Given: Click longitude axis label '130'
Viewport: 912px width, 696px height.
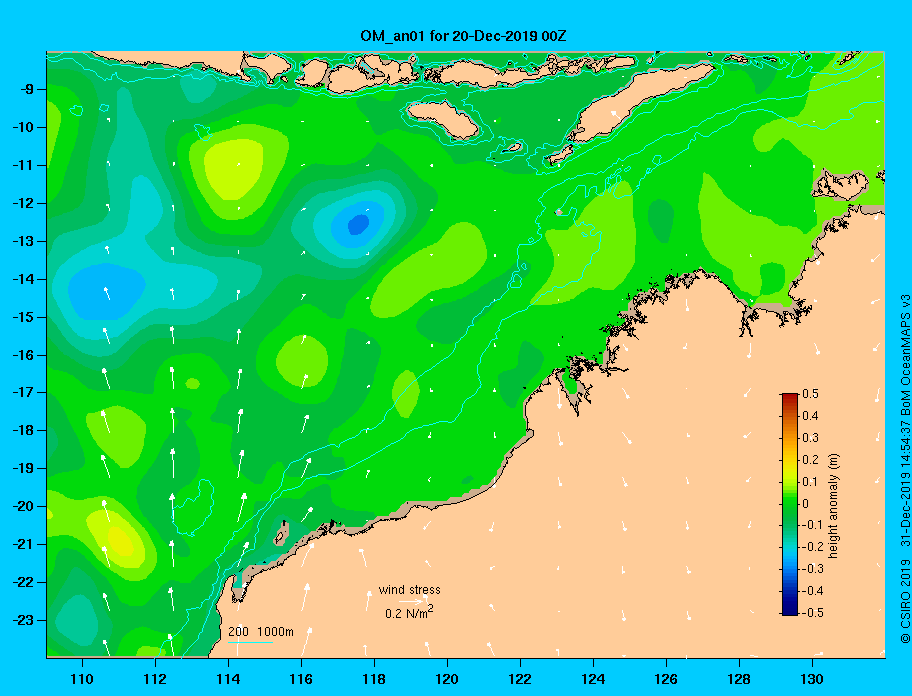Looking at the screenshot, I should click(812, 679).
